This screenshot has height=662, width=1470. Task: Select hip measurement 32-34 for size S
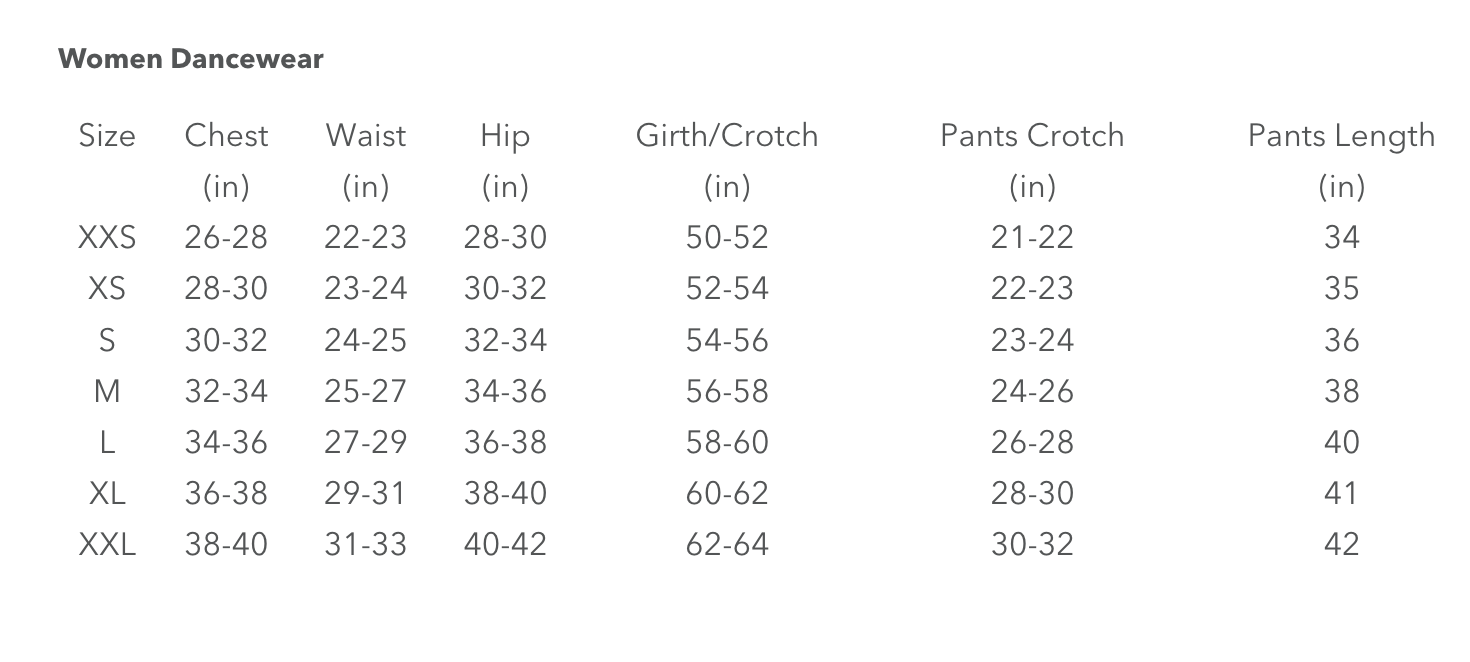tap(505, 340)
